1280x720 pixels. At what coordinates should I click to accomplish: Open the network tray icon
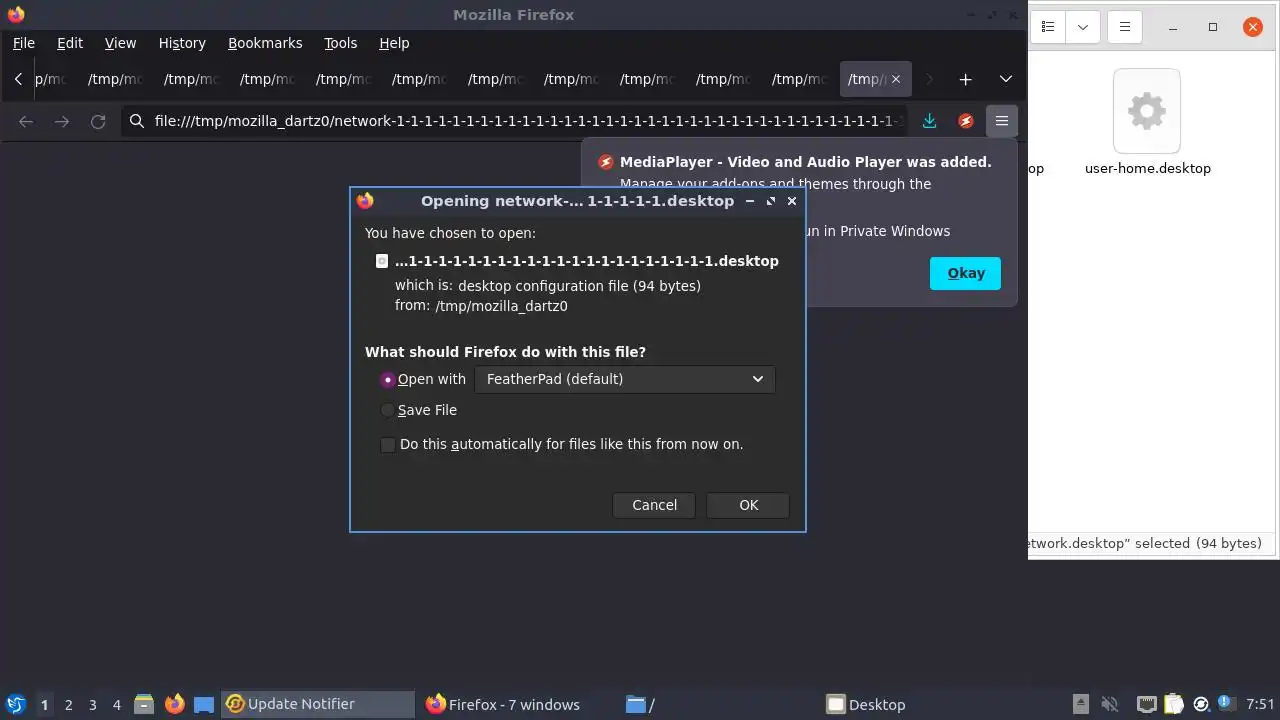pos(1147,704)
